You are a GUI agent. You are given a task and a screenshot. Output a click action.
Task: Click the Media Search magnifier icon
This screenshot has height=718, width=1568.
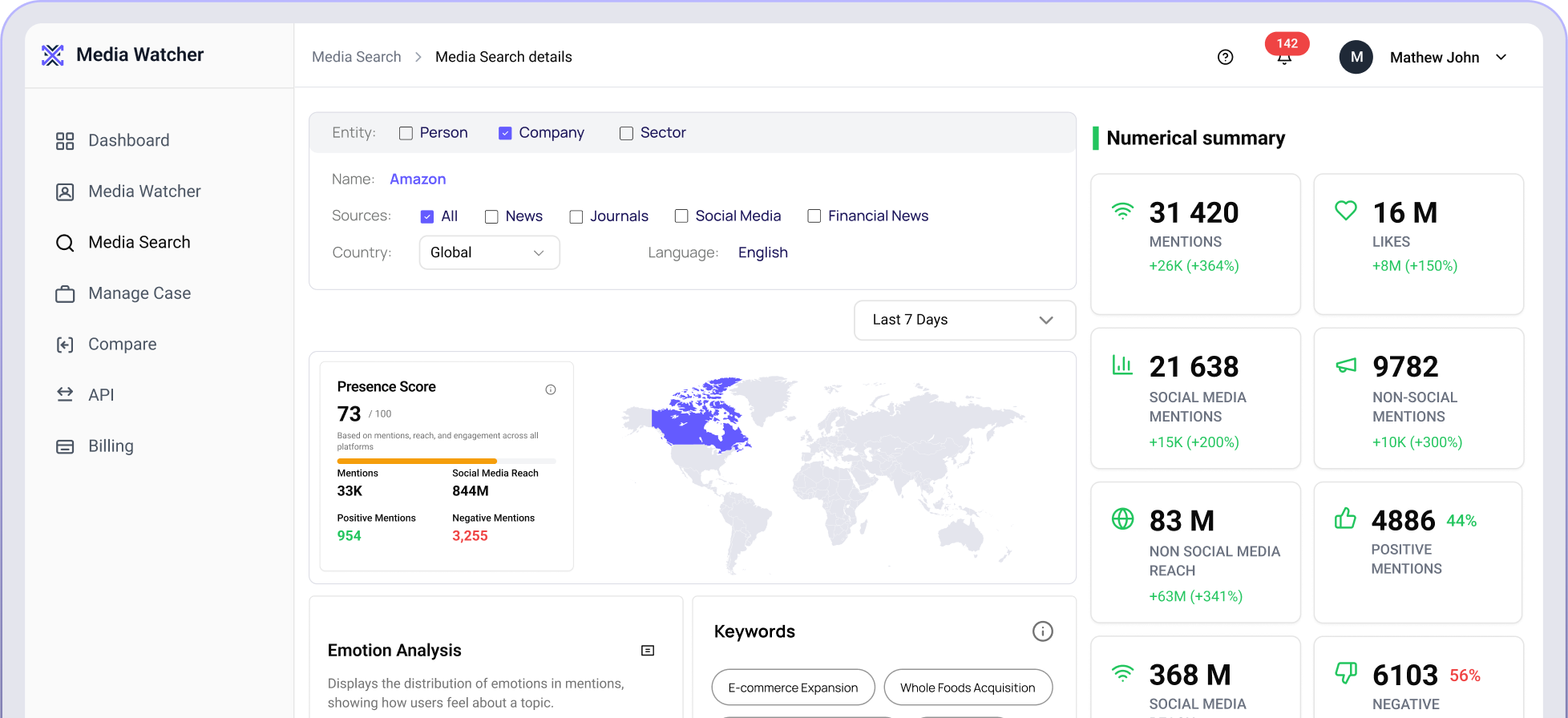coord(65,243)
